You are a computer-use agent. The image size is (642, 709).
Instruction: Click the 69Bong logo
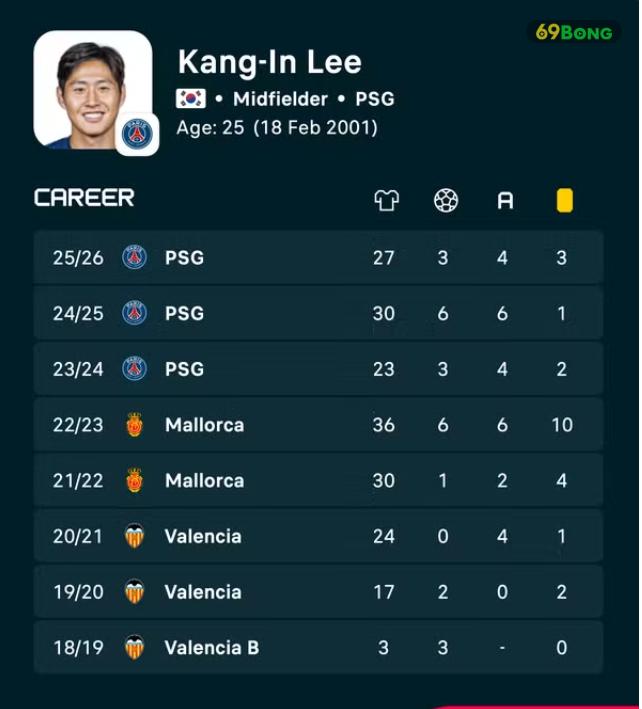click(x=574, y=33)
